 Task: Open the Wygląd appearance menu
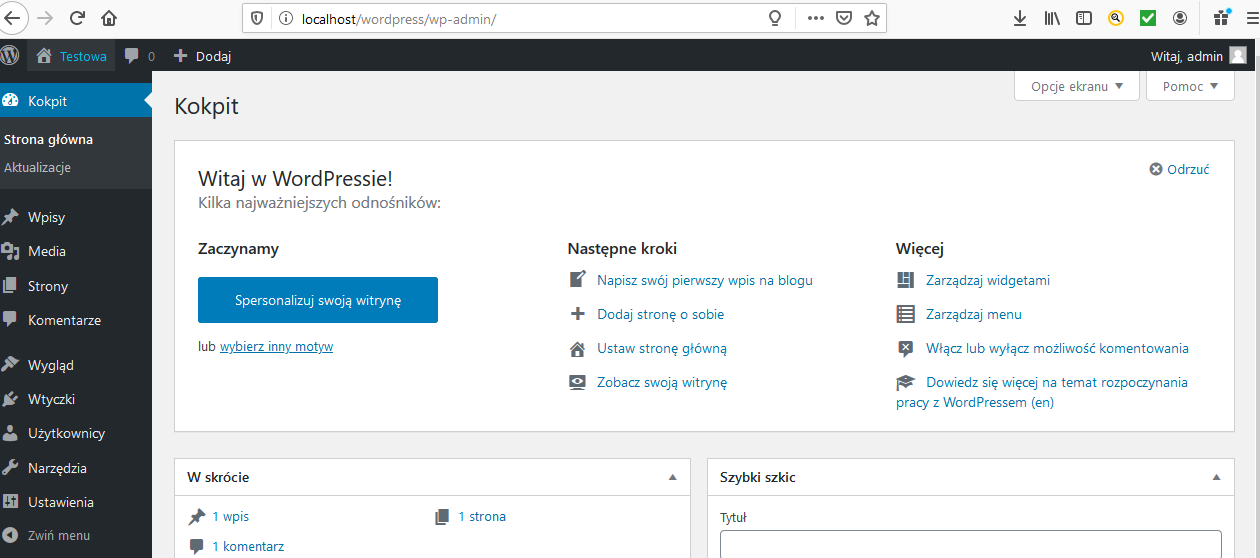click(x=76, y=365)
